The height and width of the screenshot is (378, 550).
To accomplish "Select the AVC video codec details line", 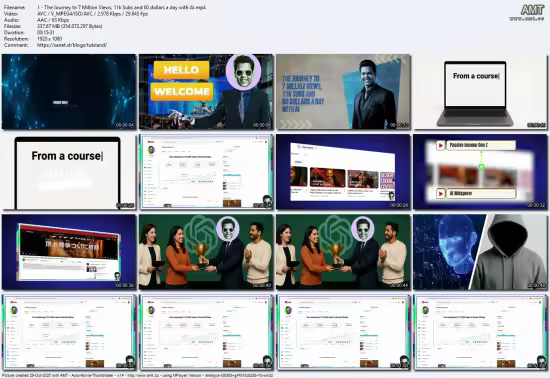I will [x=92, y=14].
